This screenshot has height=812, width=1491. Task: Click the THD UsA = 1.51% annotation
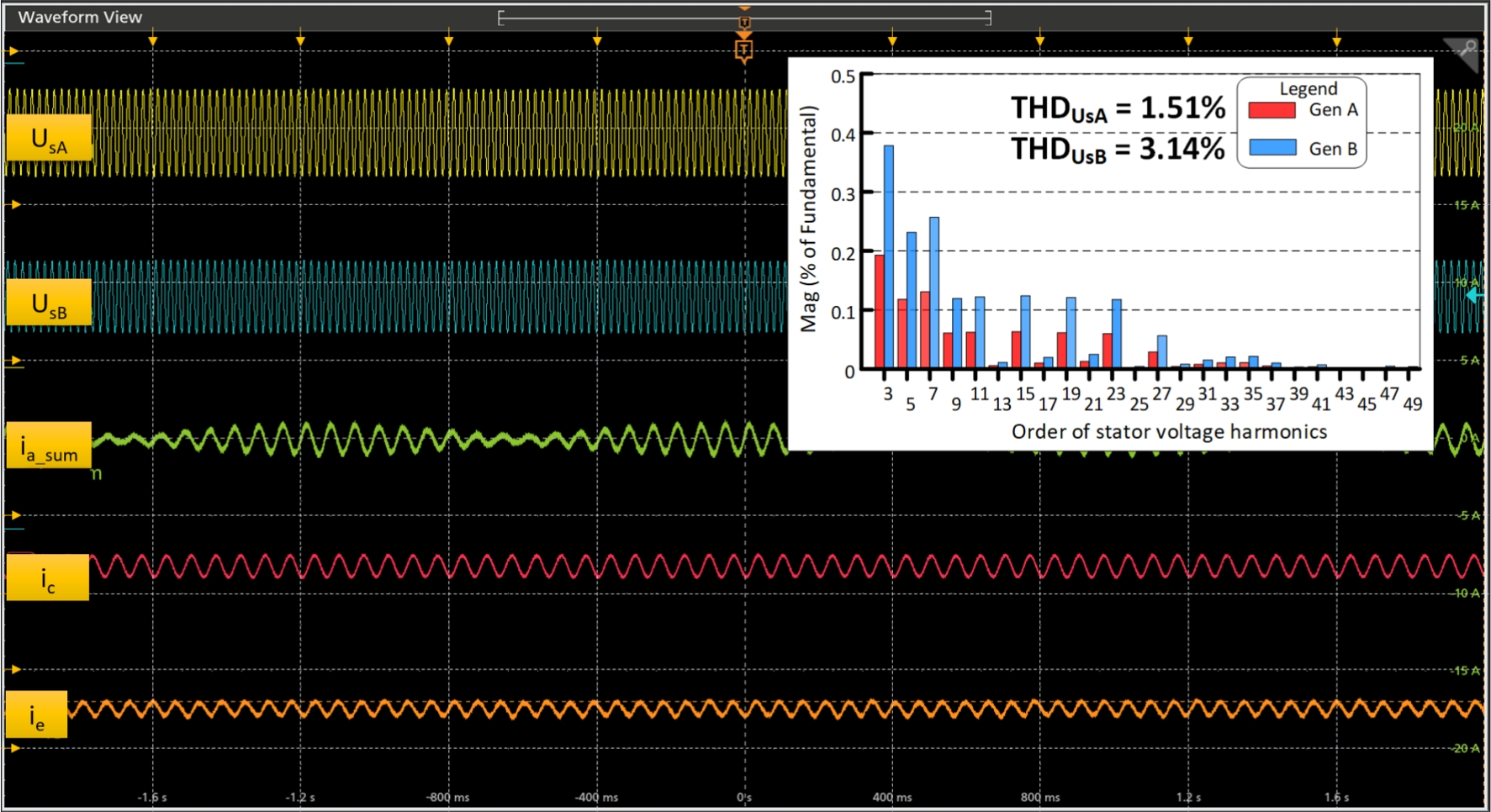pyautogui.click(x=1118, y=108)
